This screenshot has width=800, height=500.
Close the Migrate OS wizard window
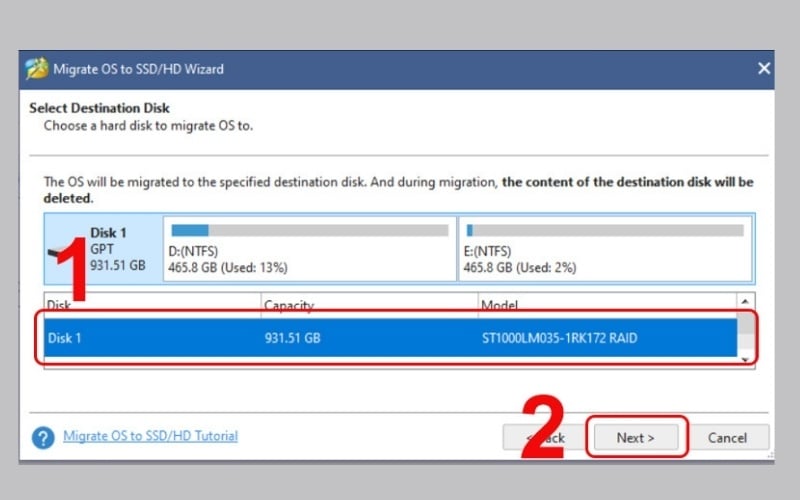point(763,68)
